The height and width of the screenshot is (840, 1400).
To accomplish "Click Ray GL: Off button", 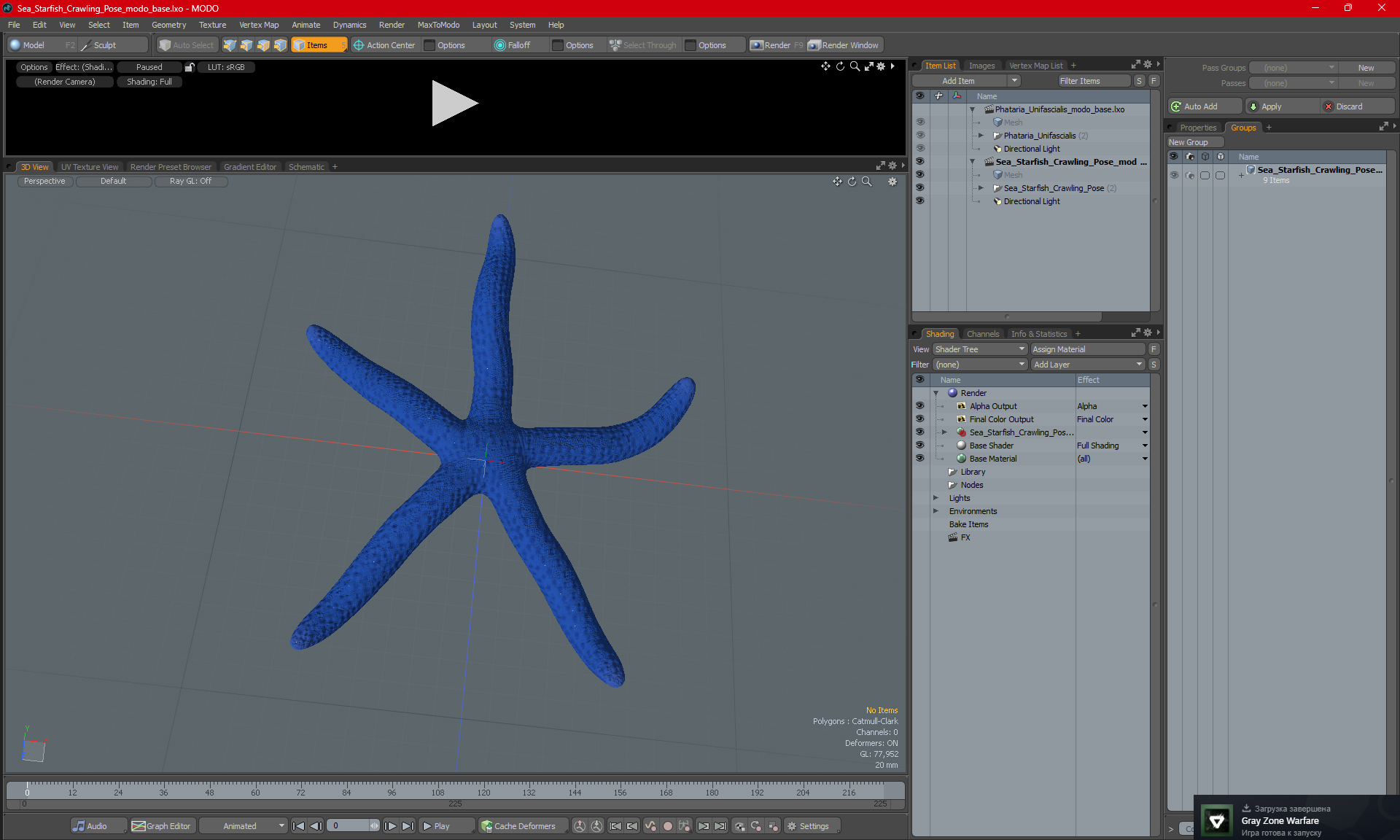I will coord(190,182).
